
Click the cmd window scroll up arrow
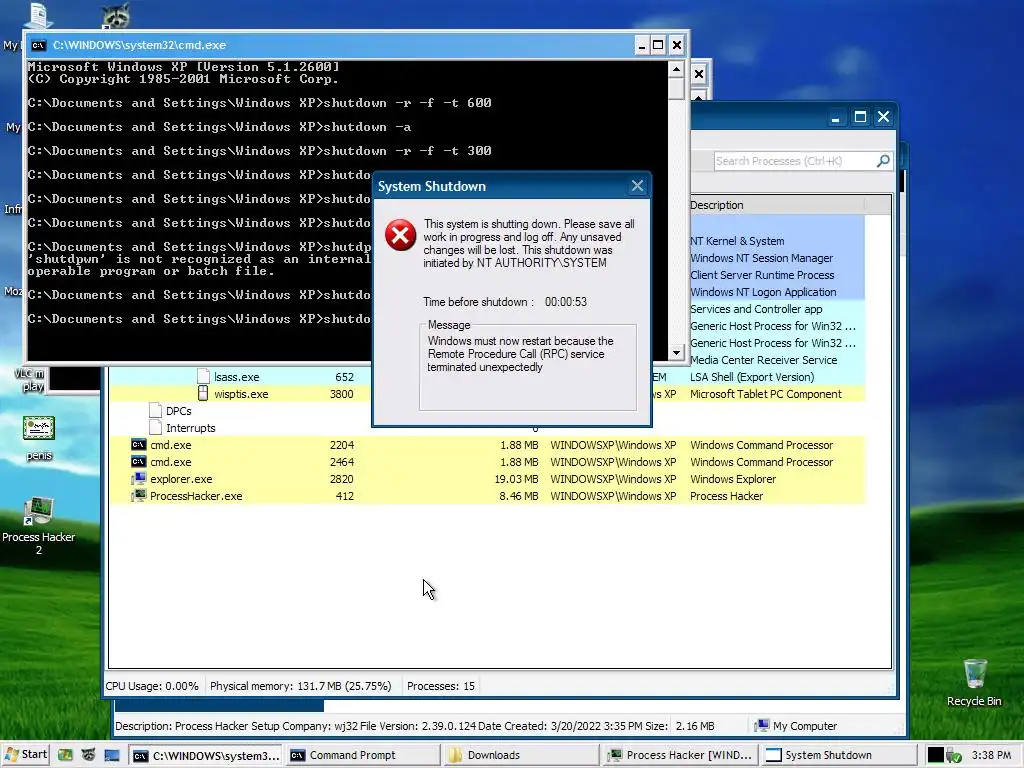click(676, 69)
